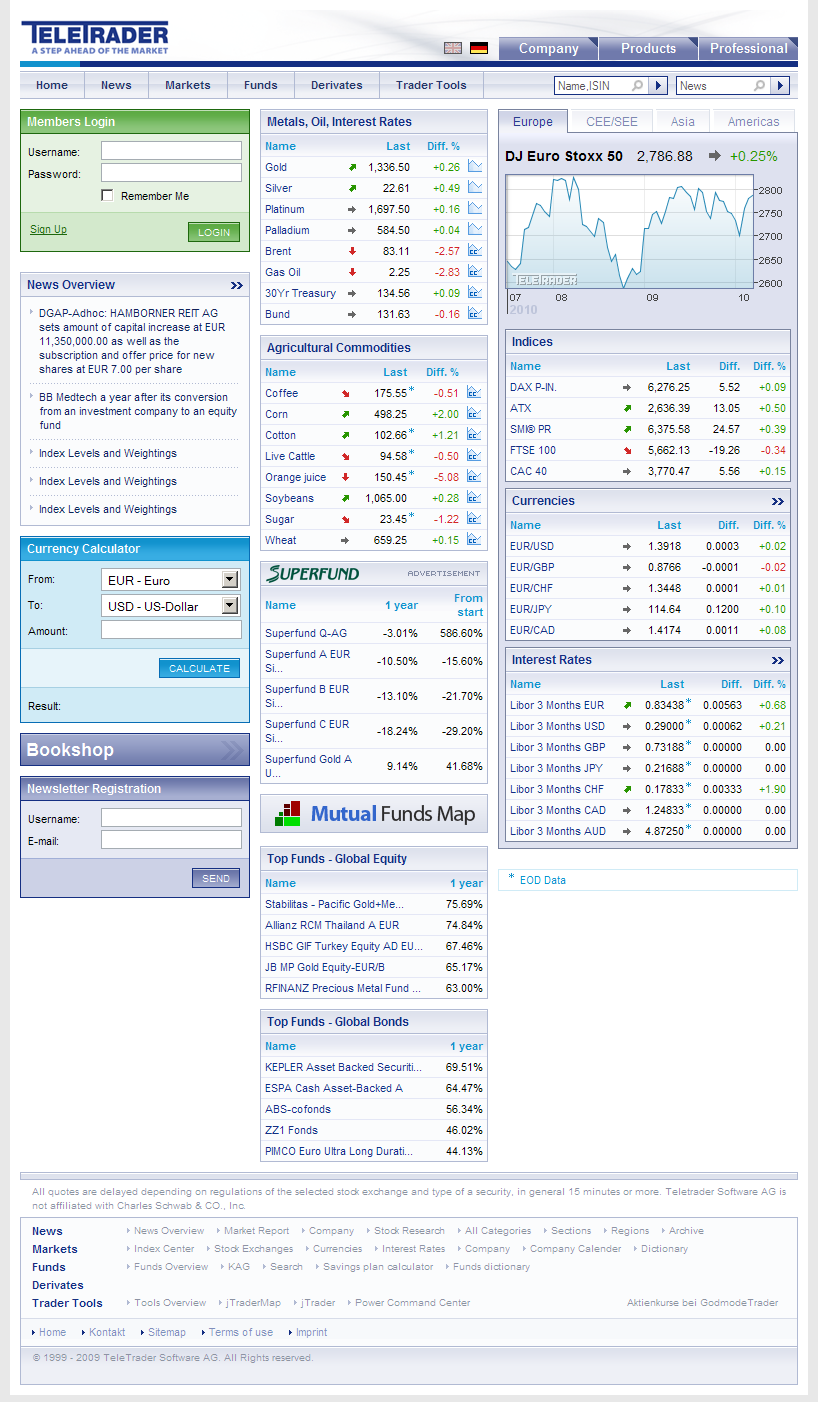Open the EUR/USD currency row

tap(648, 546)
